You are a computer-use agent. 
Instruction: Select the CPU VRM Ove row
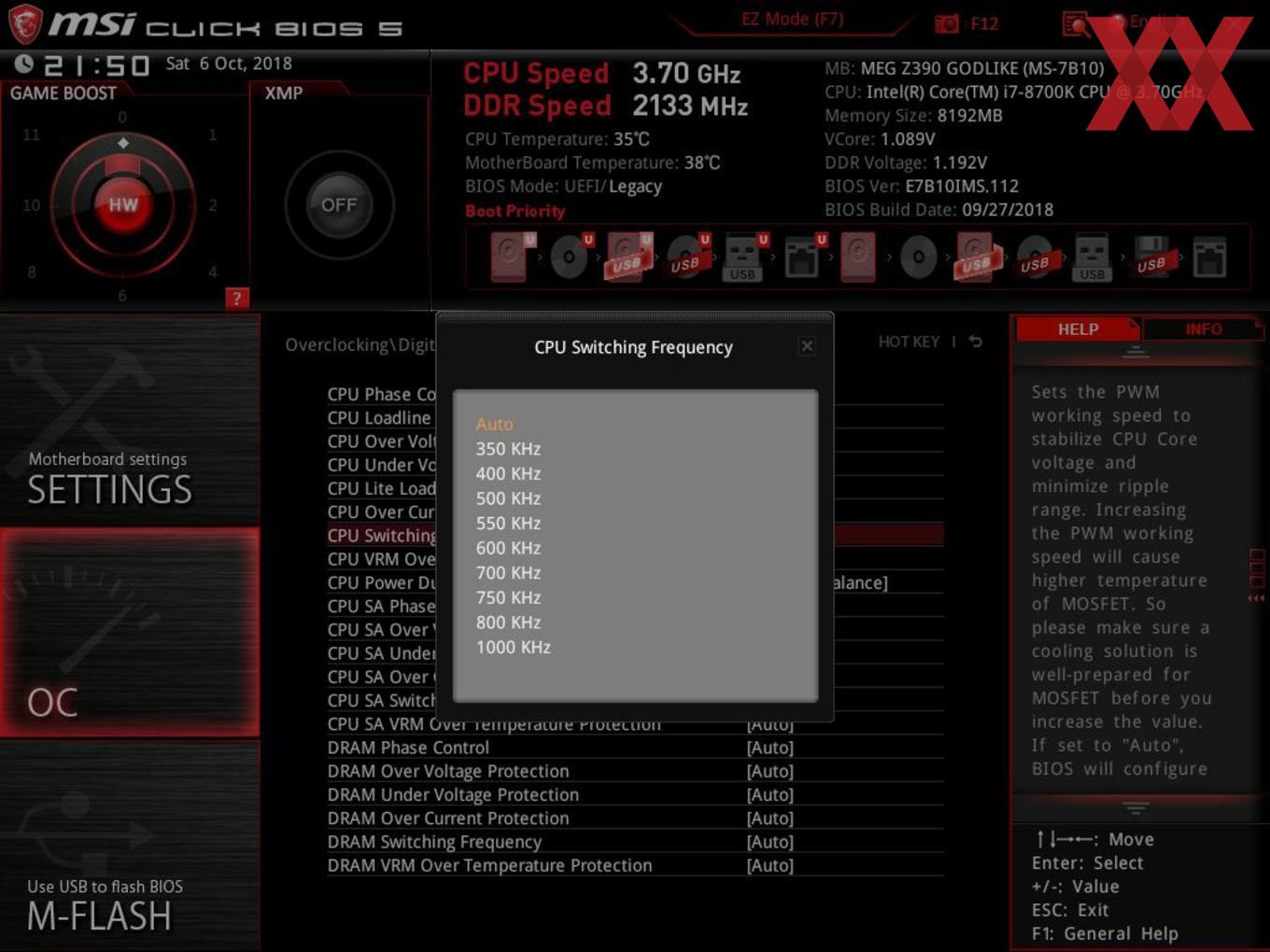coord(381,559)
